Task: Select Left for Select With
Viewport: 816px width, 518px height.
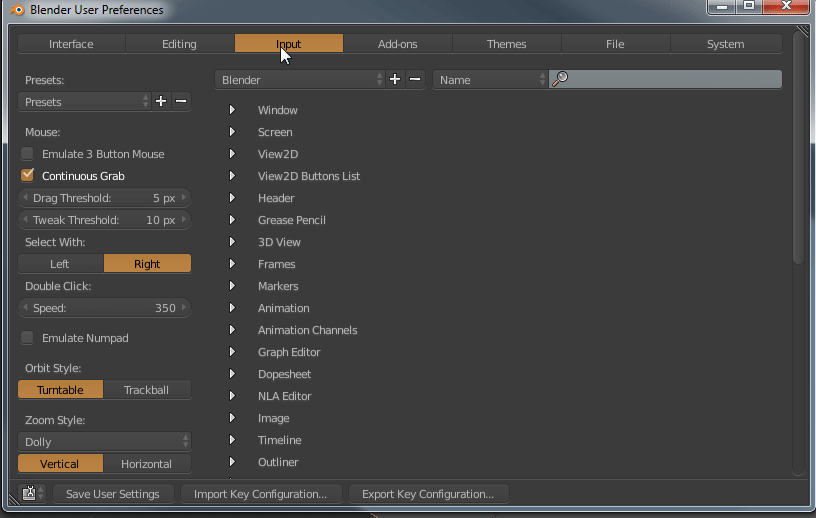Action: click(x=60, y=264)
